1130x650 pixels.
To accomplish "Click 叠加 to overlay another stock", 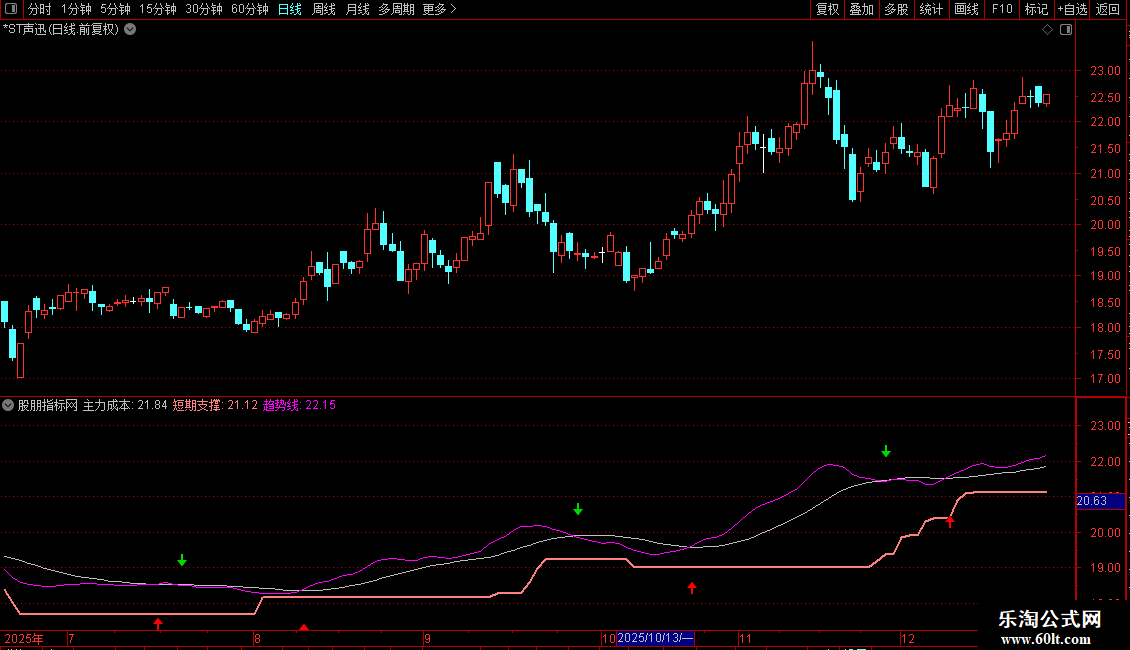I will [862, 9].
